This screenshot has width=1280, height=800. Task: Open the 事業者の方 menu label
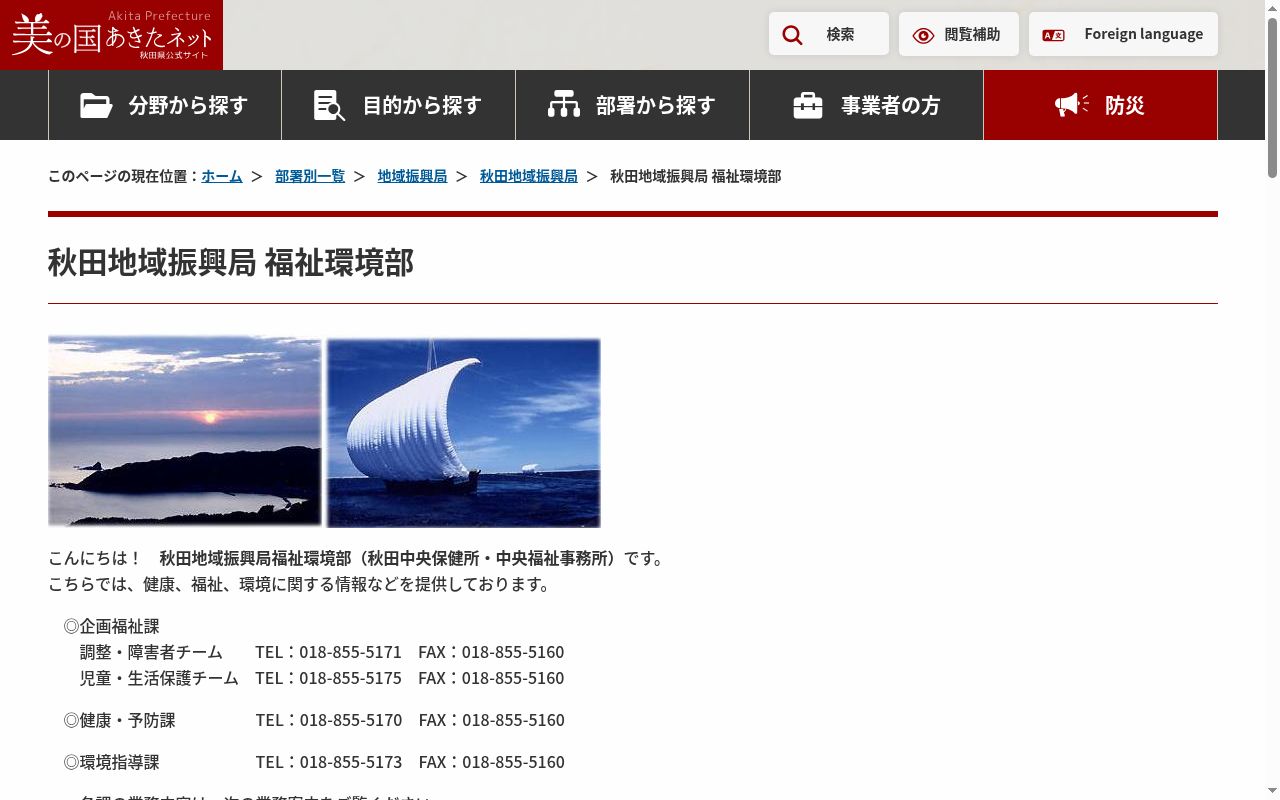coord(891,105)
